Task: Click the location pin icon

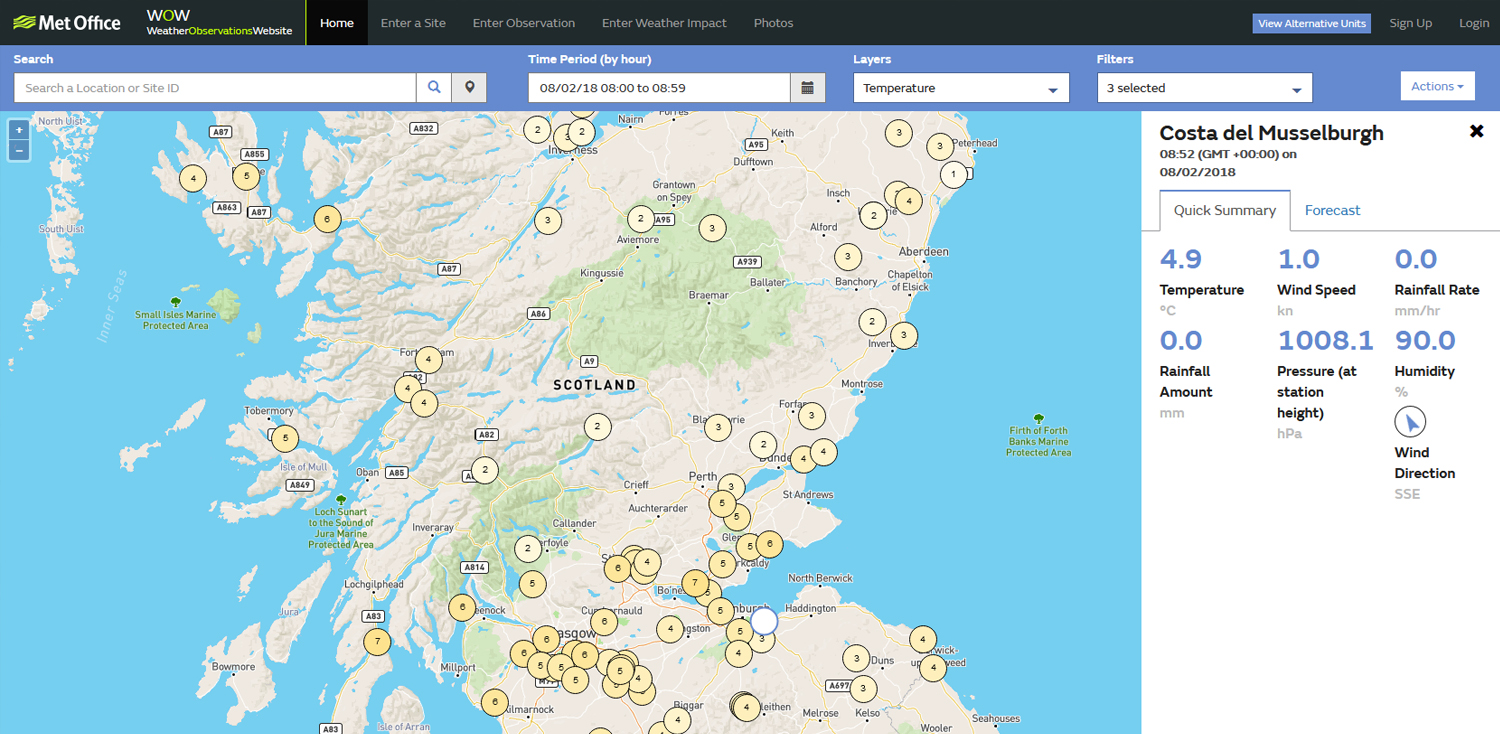Action: coord(469,88)
